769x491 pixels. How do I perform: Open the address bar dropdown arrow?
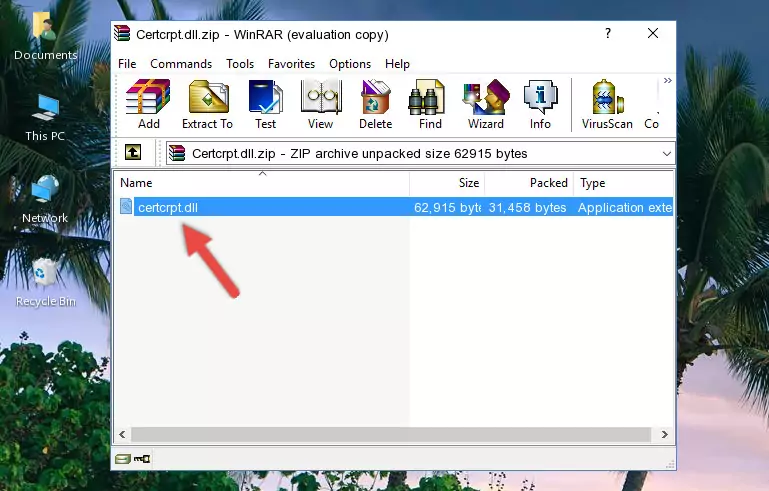tap(666, 154)
